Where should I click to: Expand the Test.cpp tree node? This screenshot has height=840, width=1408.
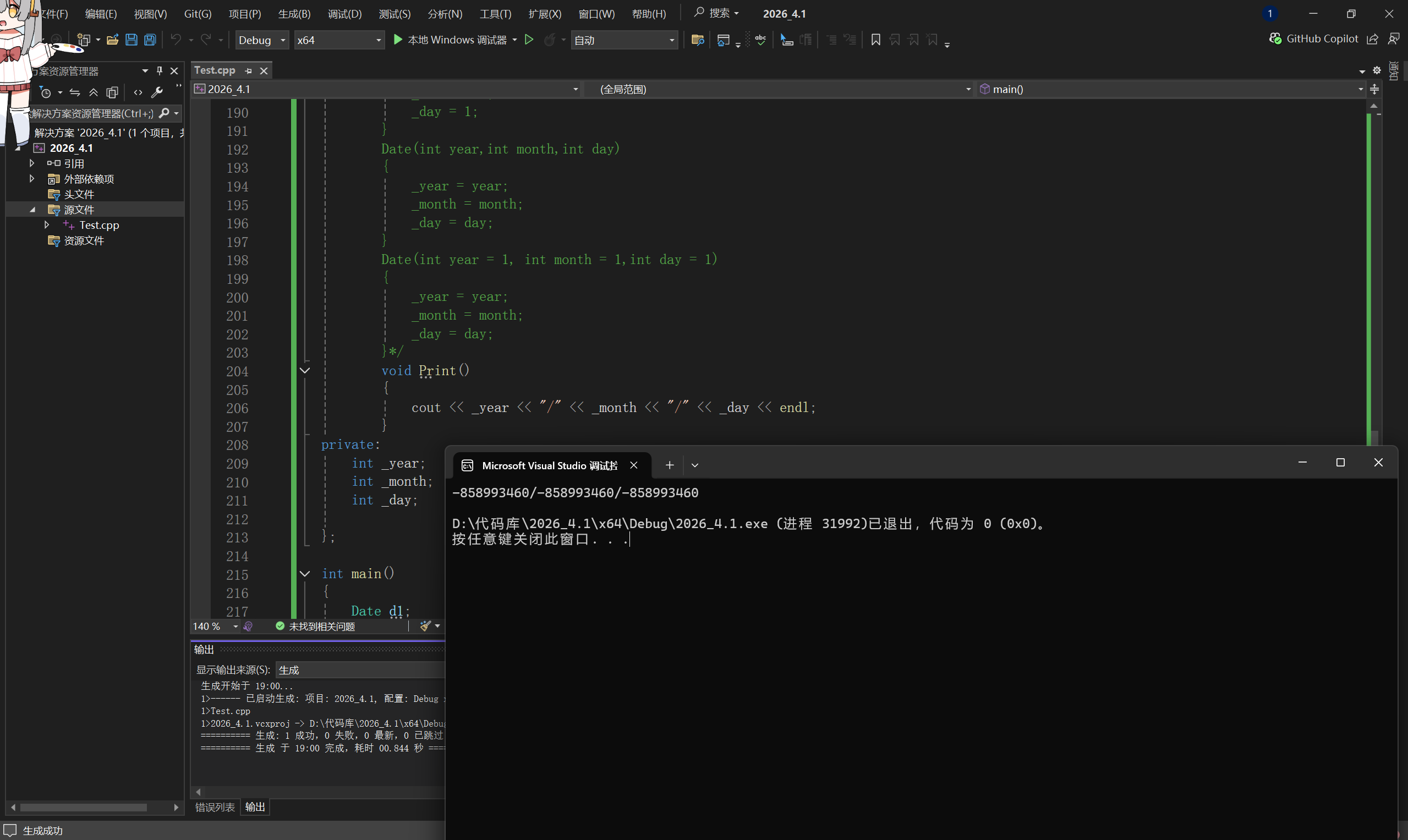46,225
